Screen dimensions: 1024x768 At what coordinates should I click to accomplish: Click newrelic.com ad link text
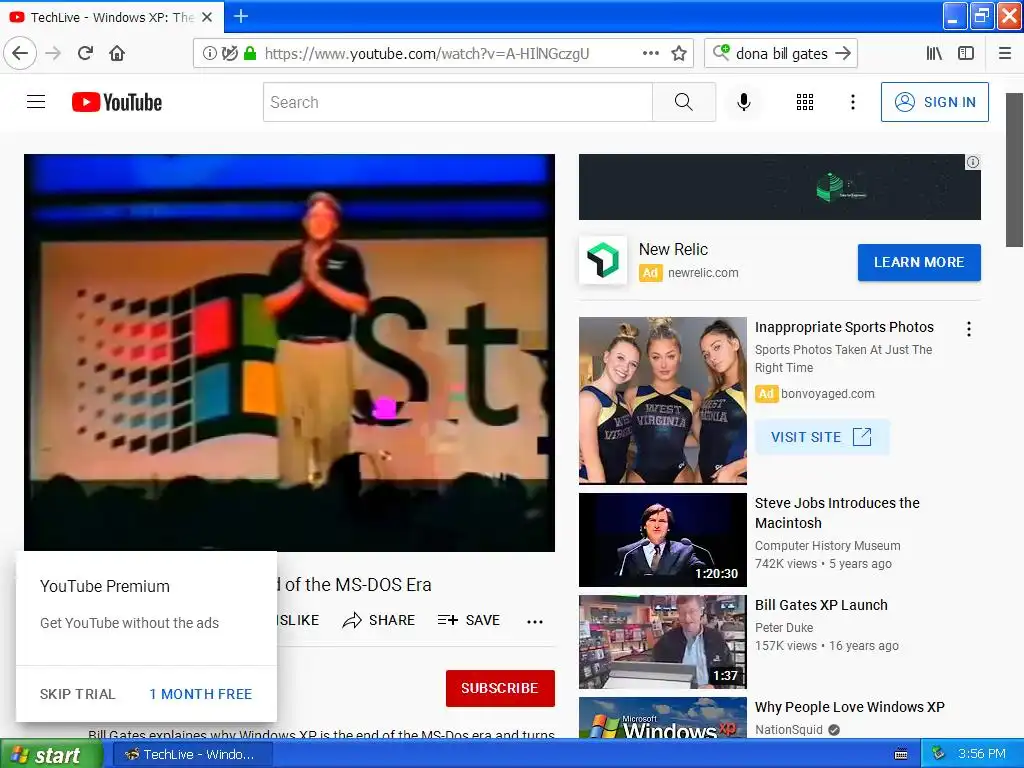pos(703,272)
